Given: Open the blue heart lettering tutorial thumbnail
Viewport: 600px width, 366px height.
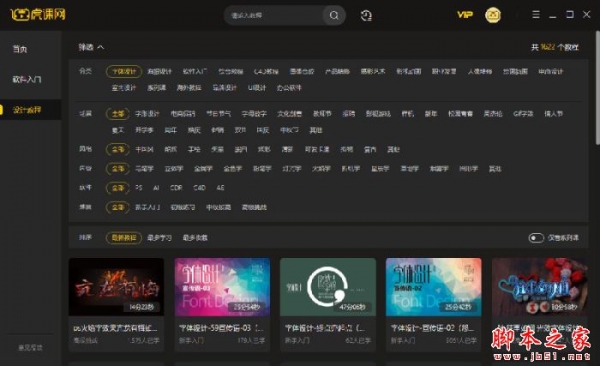Looking at the screenshot, I should [x=540, y=287].
